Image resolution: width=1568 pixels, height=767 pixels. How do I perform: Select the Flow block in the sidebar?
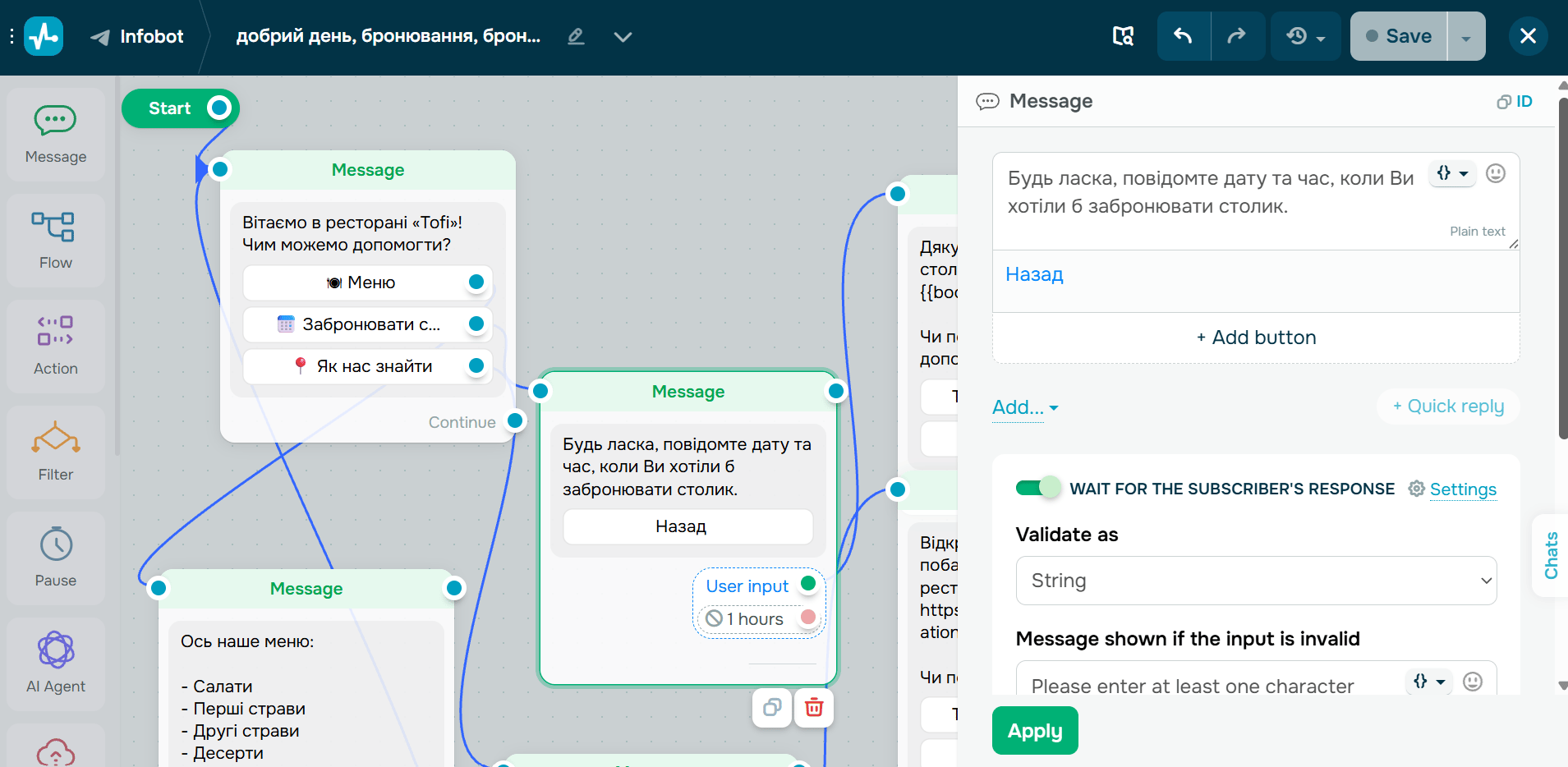pyautogui.click(x=56, y=241)
